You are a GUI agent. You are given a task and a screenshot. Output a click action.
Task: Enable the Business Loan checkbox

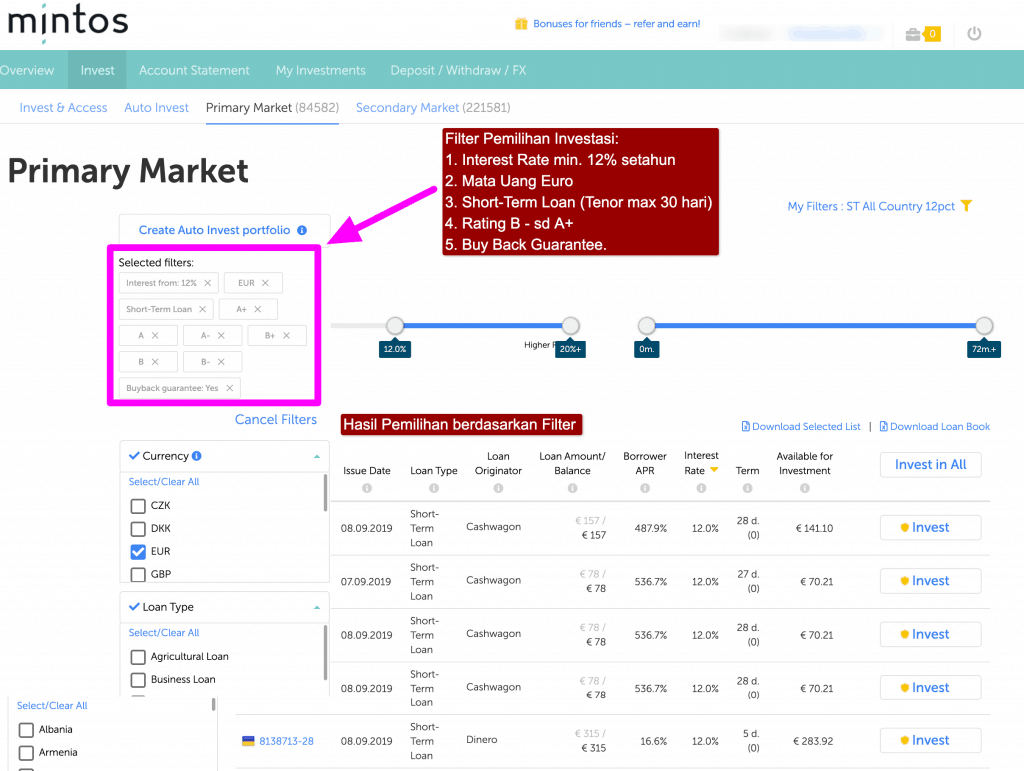click(x=136, y=680)
